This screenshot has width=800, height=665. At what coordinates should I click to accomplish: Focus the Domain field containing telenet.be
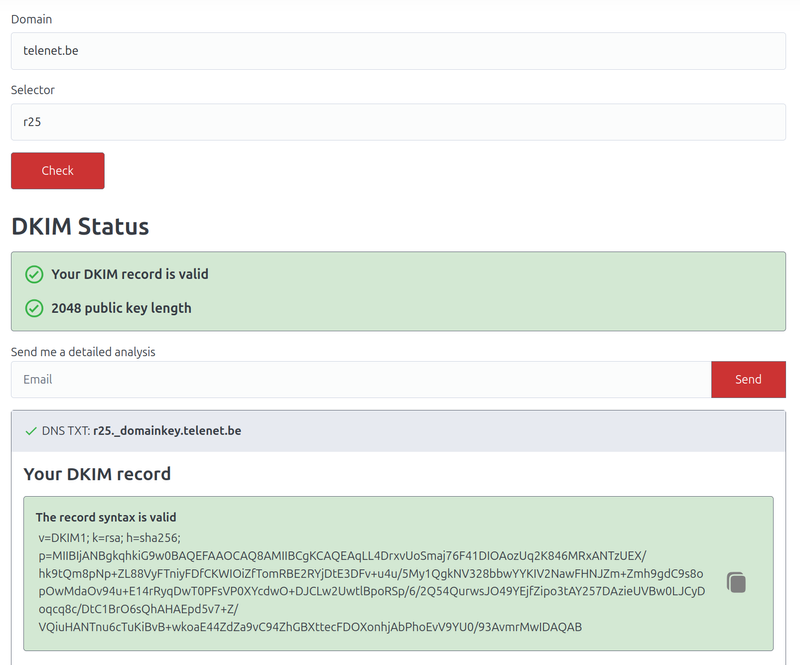[x=398, y=51]
